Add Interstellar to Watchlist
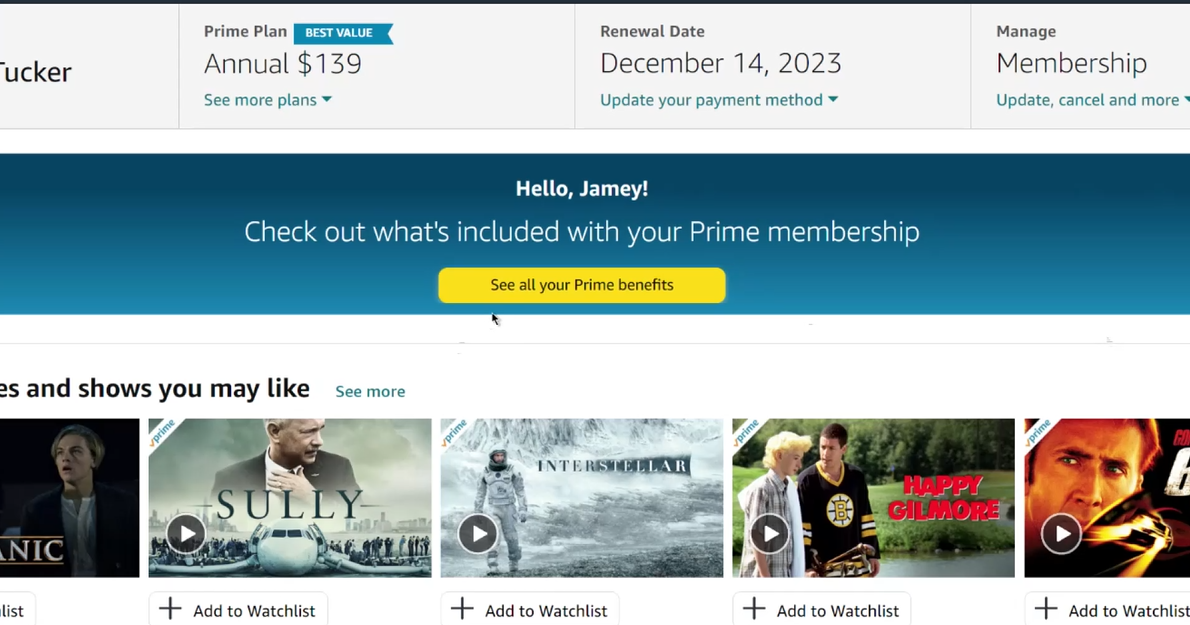Viewport: 1190px width, 625px height. (545, 610)
